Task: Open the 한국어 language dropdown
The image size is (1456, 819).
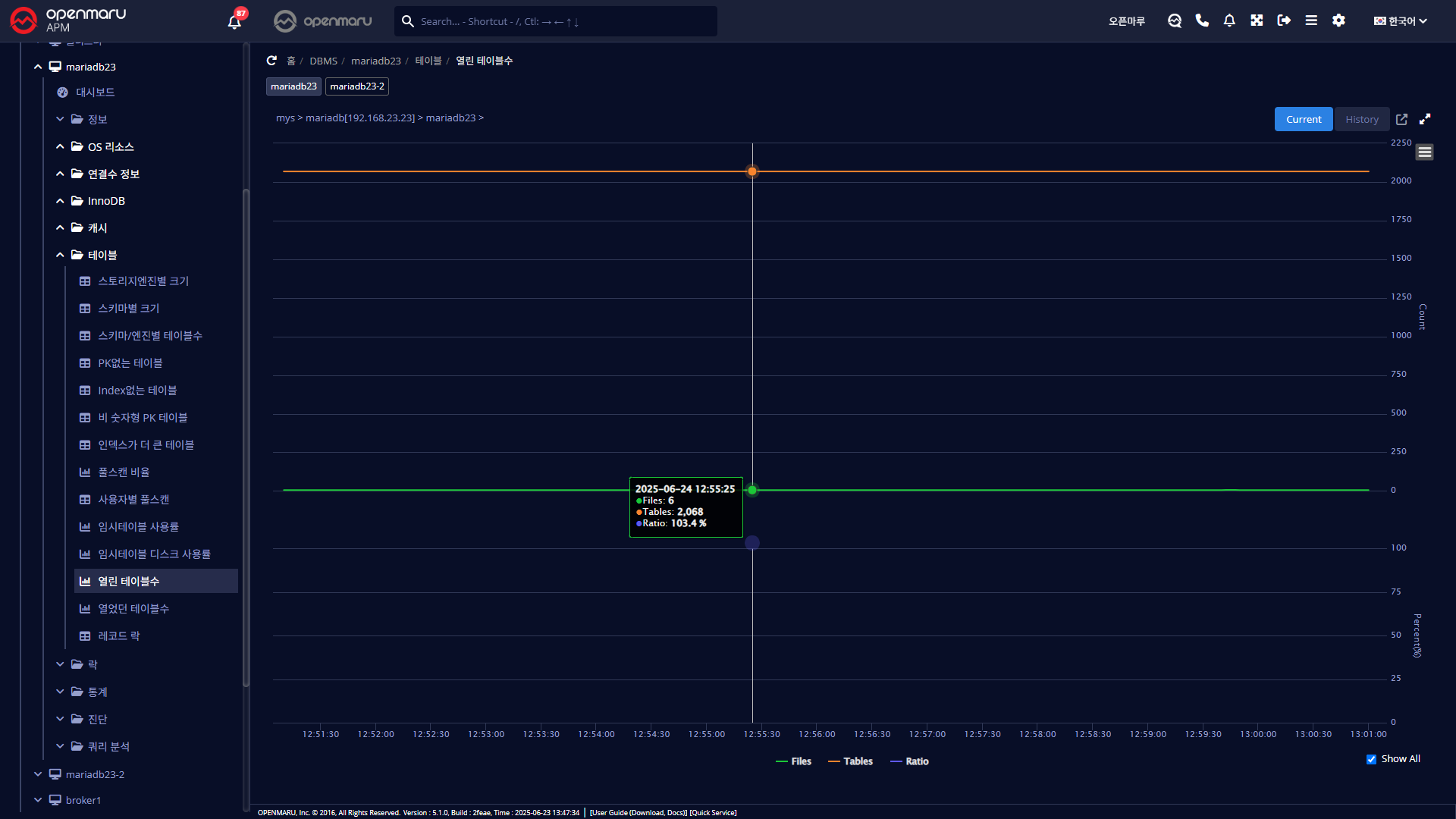Action: [1400, 21]
